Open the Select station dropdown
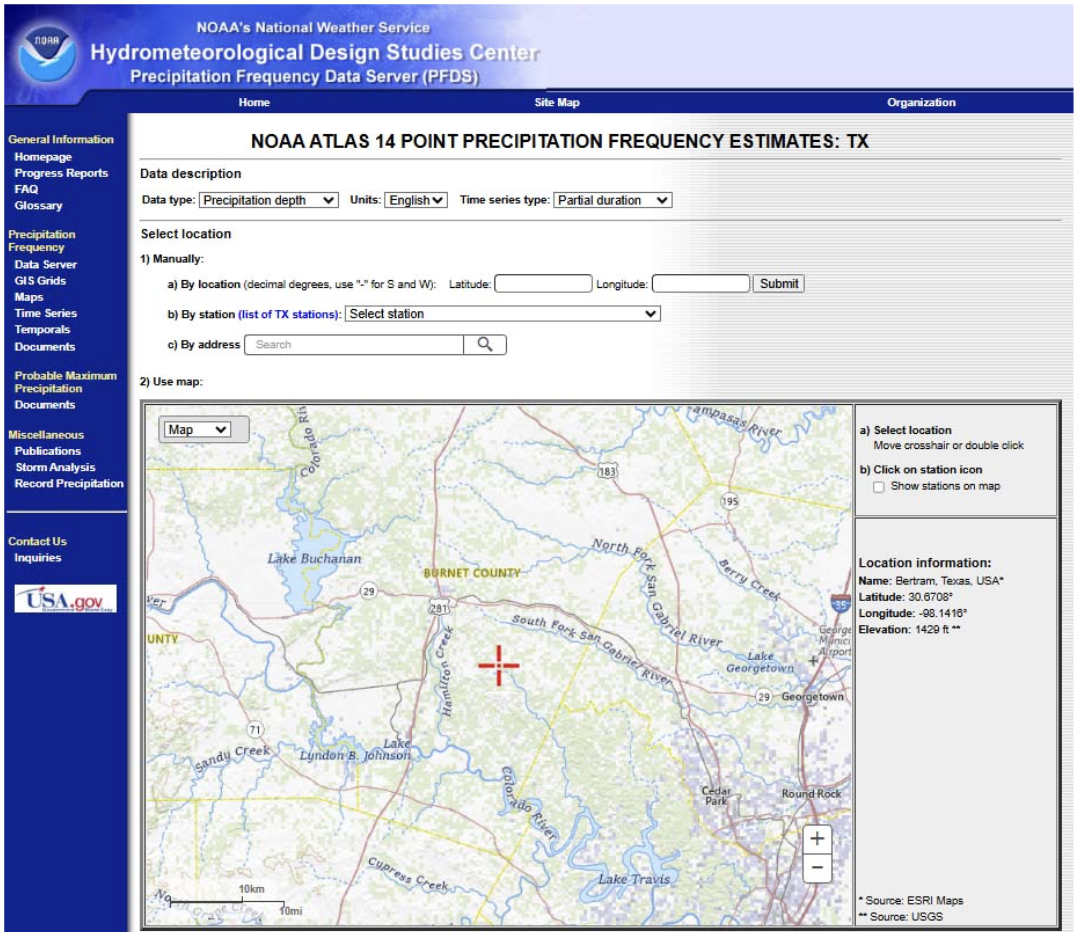This screenshot has height=932, width=1084. [x=503, y=314]
